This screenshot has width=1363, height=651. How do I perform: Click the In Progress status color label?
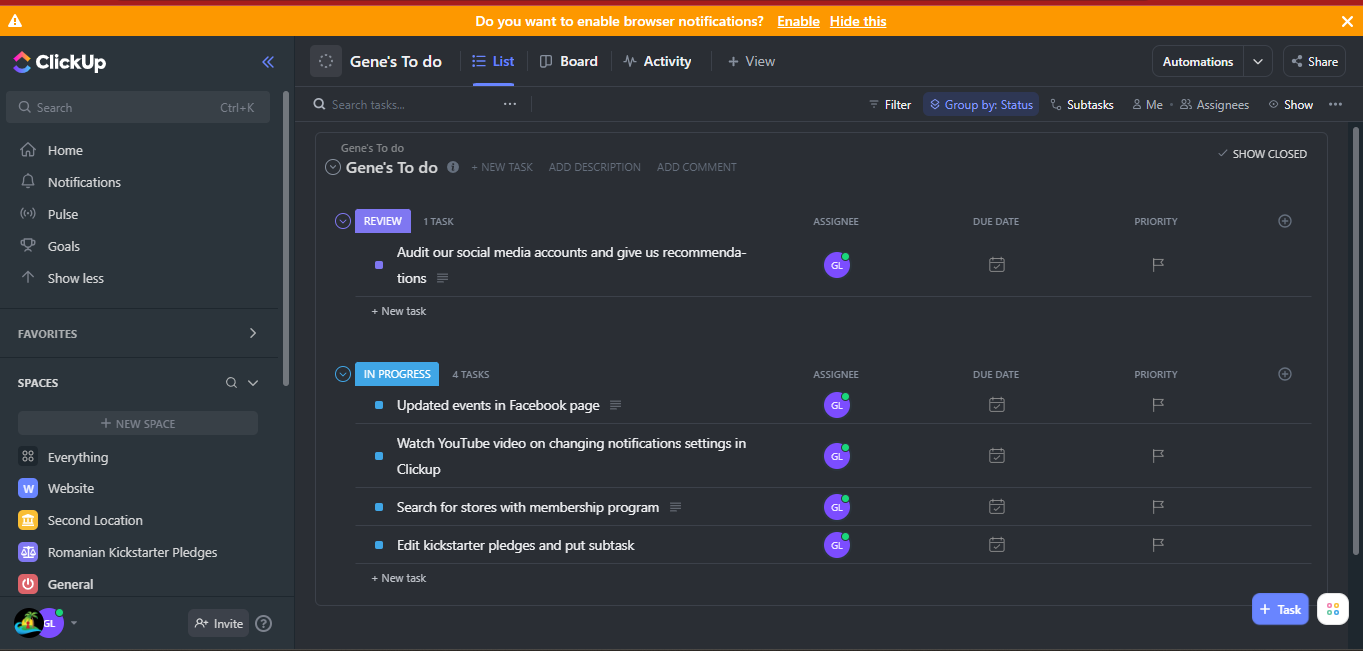pyautogui.click(x=397, y=374)
